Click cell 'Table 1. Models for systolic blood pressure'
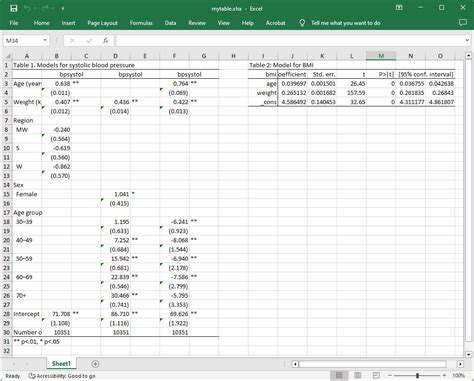Image resolution: width=474 pixels, height=381 pixels. tap(74, 65)
